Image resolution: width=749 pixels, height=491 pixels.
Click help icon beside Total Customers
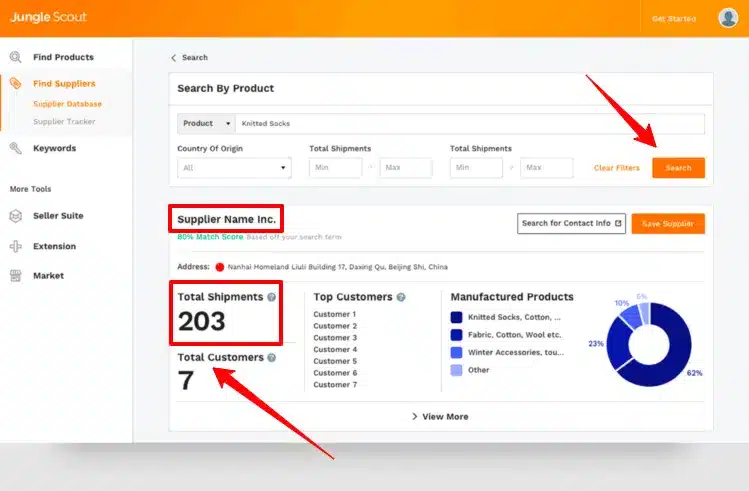coord(272,357)
